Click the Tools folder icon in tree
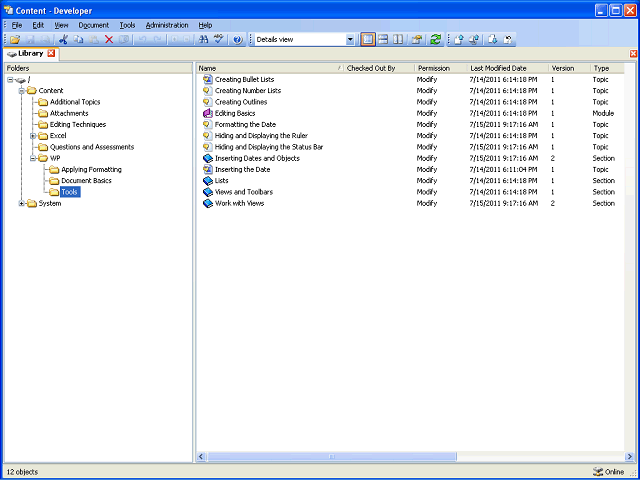The height and width of the screenshot is (480, 640). (54, 191)
